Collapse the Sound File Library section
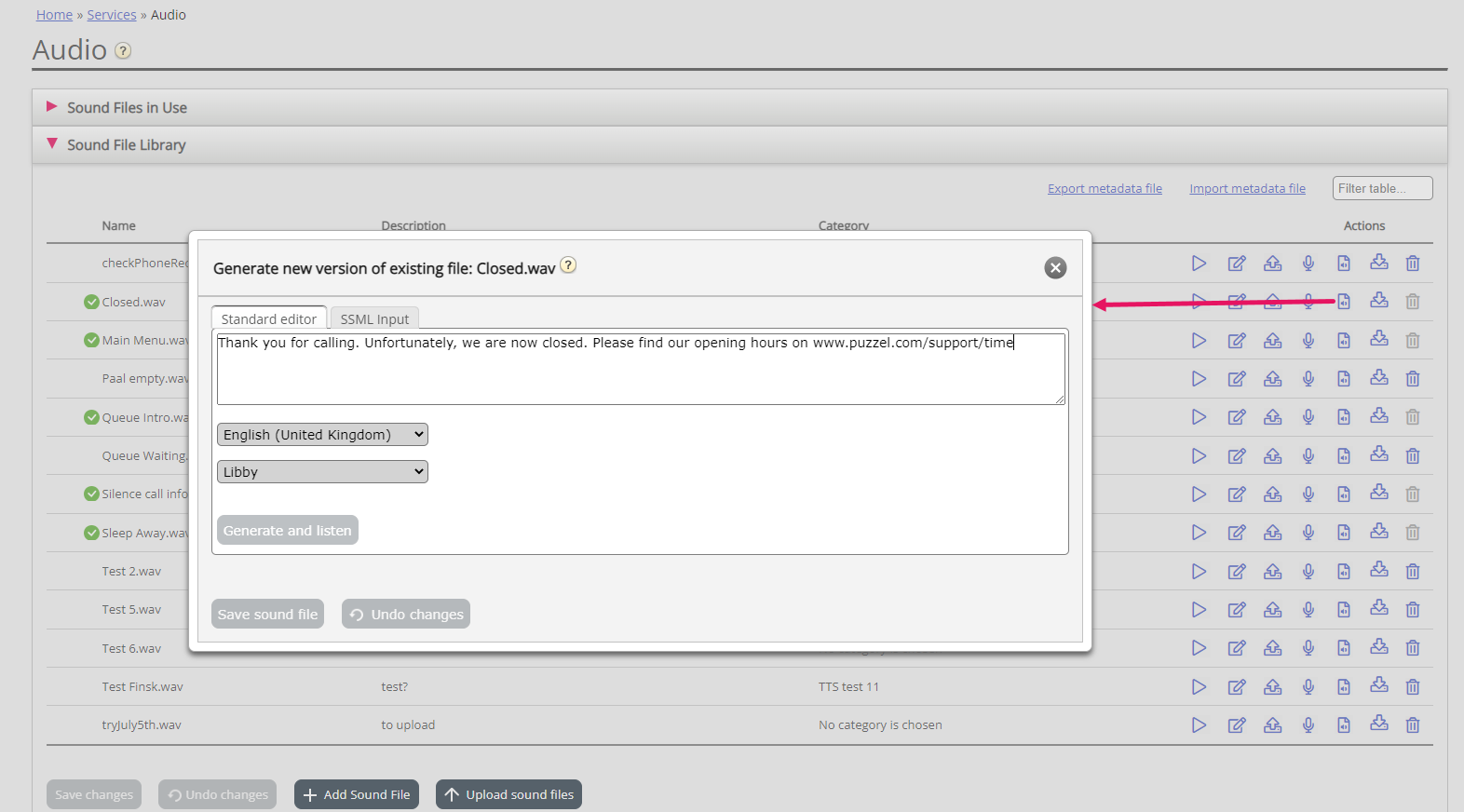This screenshot has height=812, width=1464. tap(126, 145)
